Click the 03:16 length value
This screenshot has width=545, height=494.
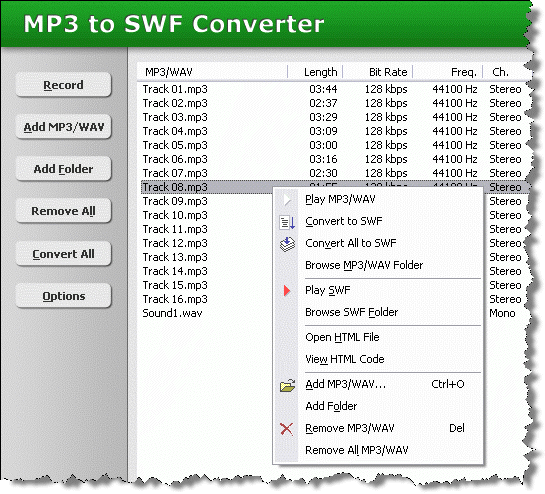323,159
